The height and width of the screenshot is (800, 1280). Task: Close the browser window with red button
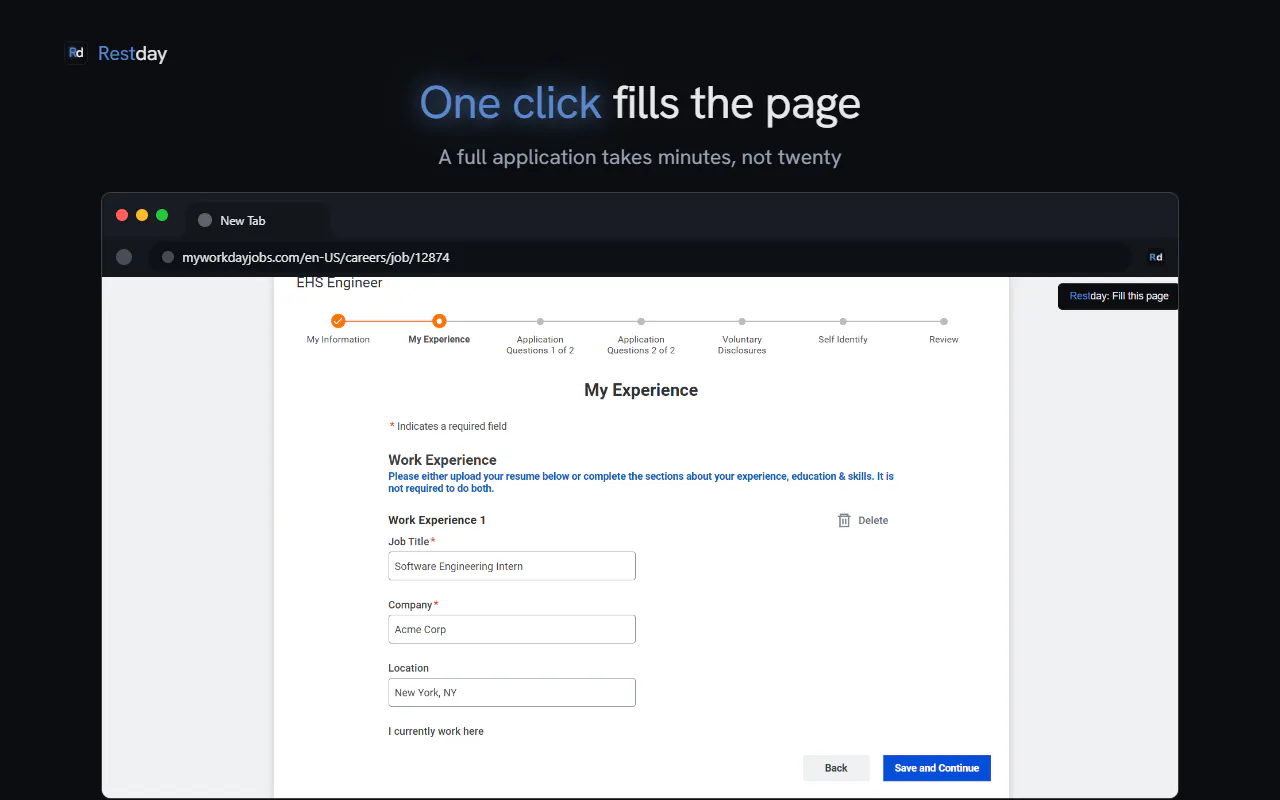coord(122,215)
